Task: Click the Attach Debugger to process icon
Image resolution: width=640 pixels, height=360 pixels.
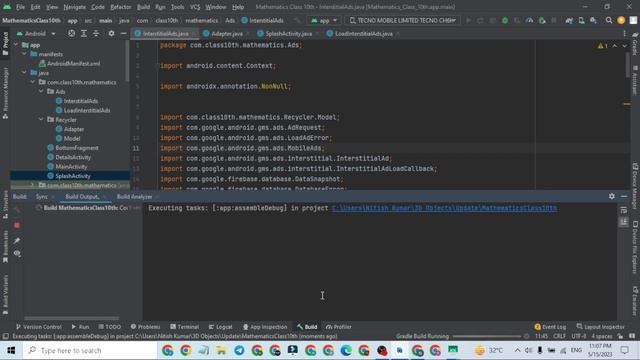Action: coord(542,20)
